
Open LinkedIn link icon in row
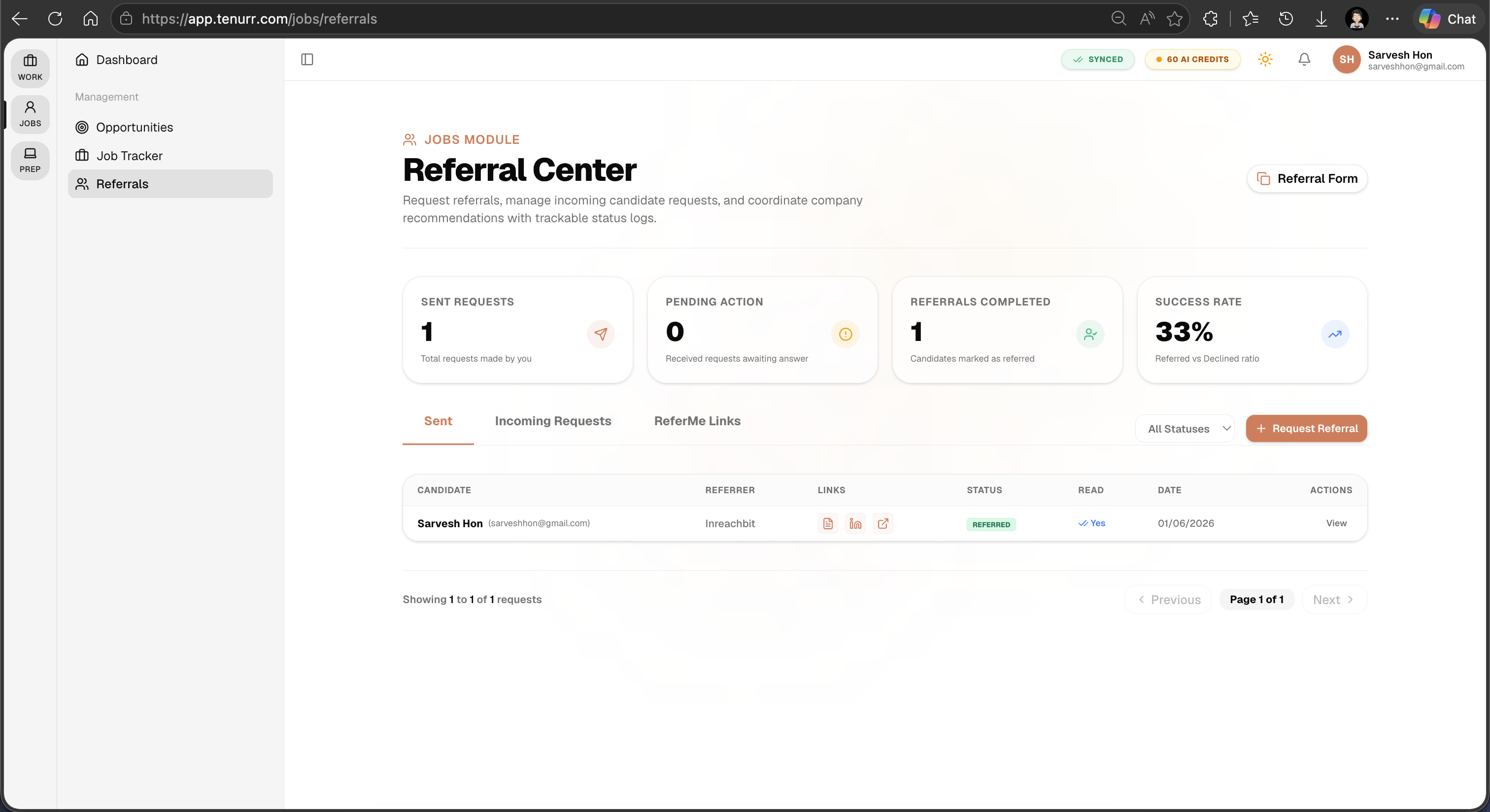tap(855, 523)
